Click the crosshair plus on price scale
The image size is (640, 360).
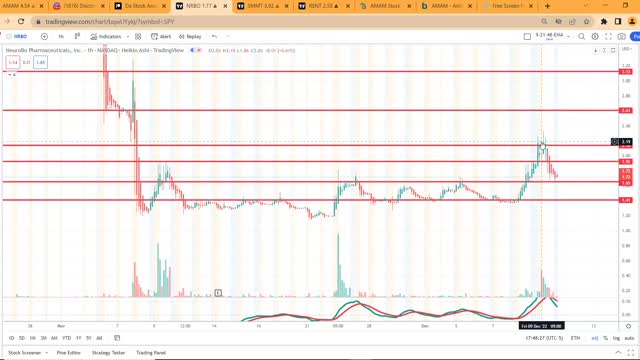point(614,142)
